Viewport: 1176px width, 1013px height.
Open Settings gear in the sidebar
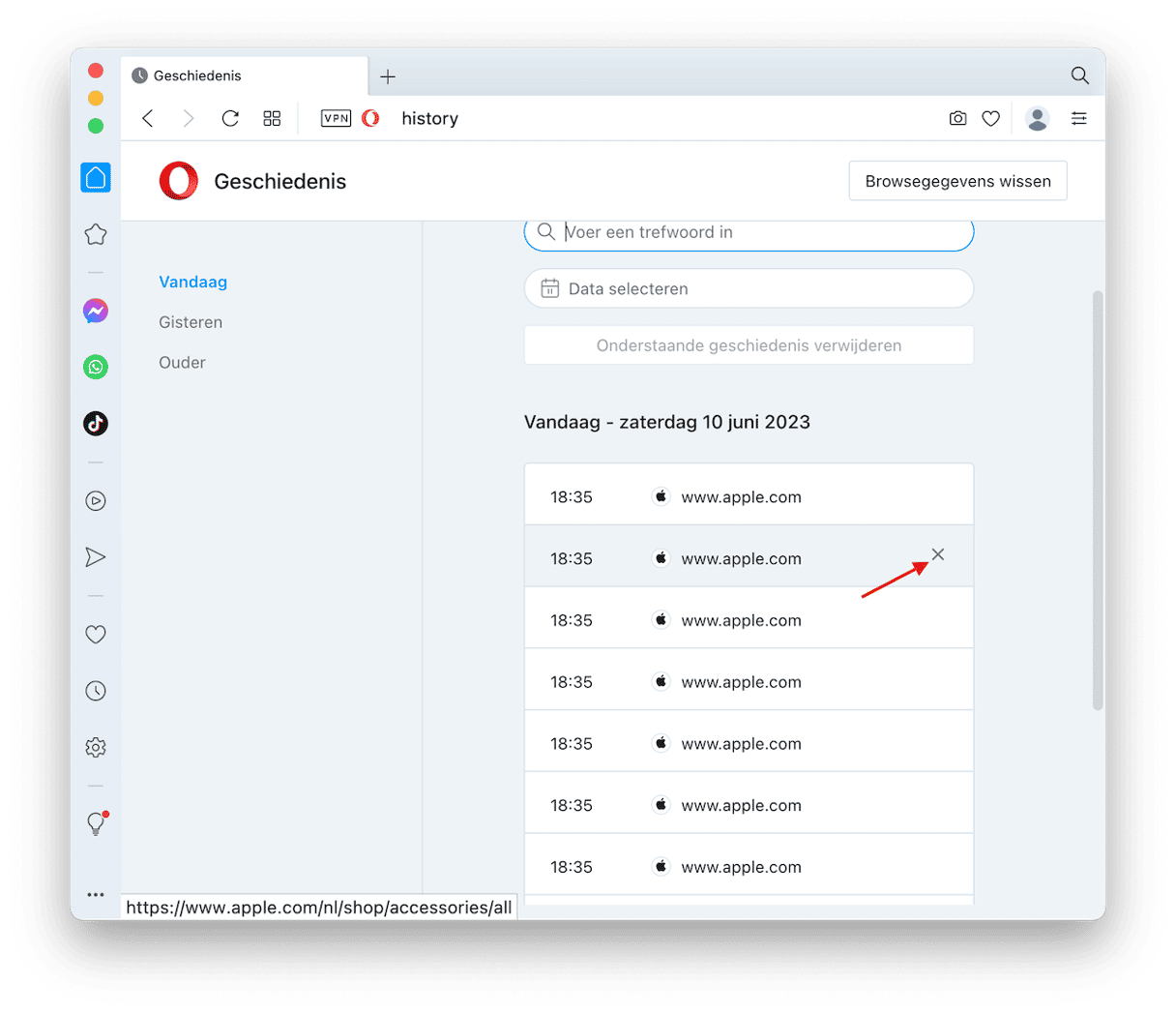pyautogui.click(x=96, y=747)
